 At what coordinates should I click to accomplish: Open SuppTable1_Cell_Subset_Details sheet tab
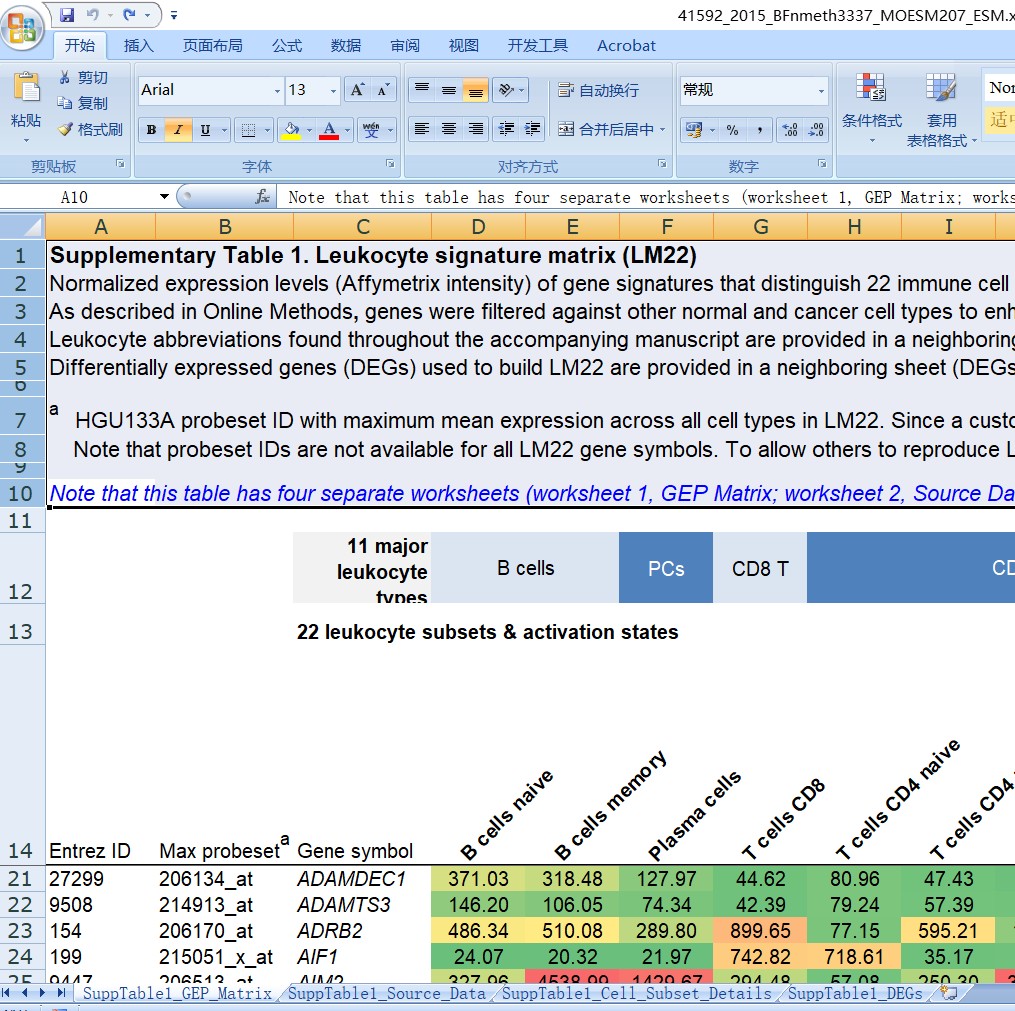coord(637,993)
